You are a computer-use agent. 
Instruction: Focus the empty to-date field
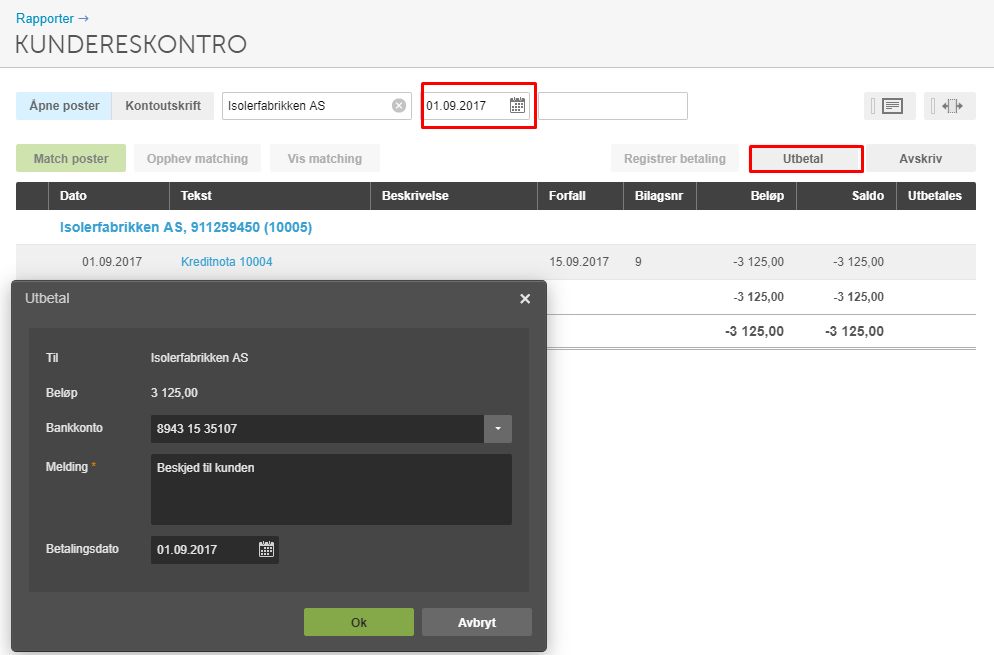pyautogui.click(x=613, y=106)
